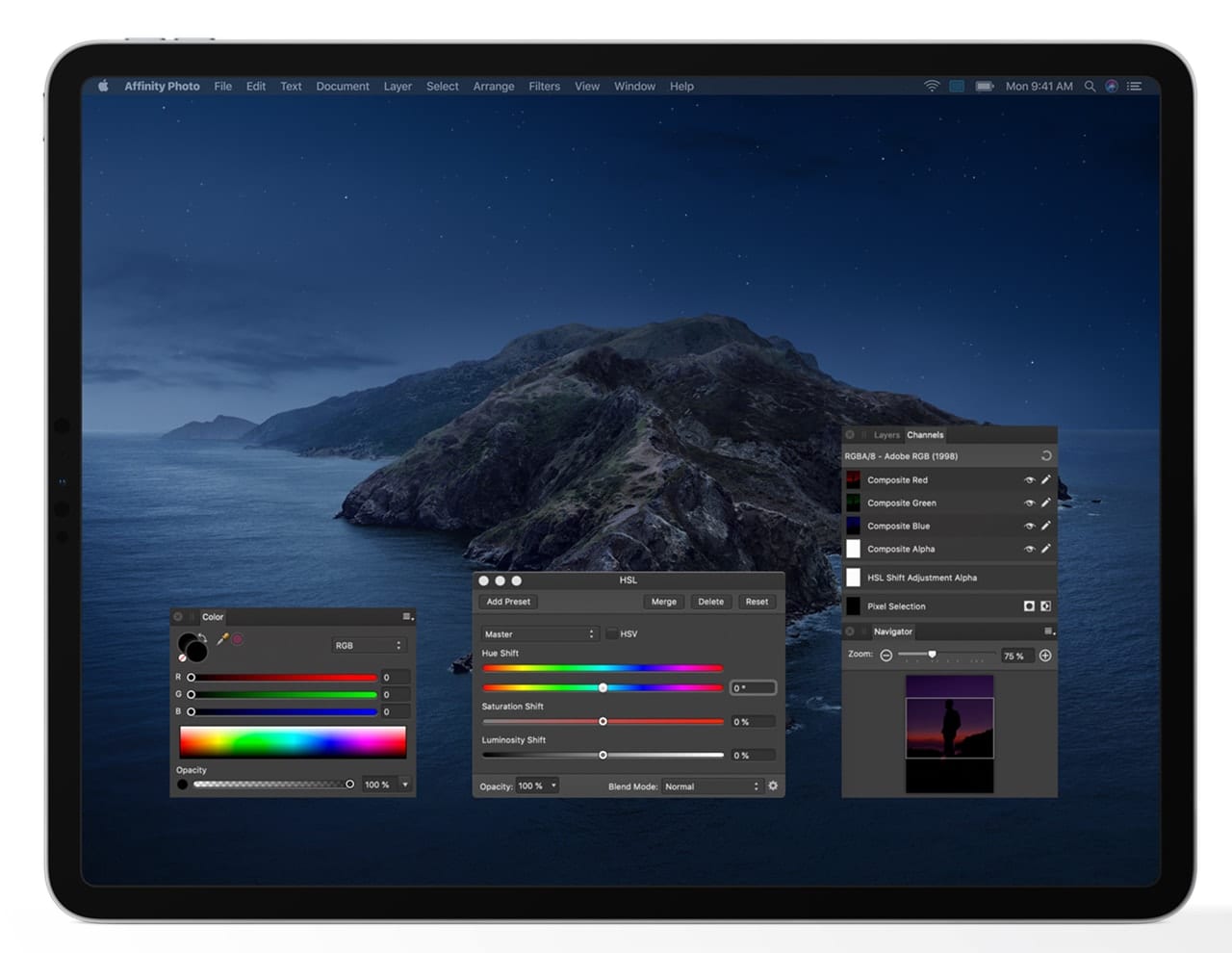Click the Navigator zoom out minus icon
The height and width of the screenshot is (953, 1232).
tap(885, 656)
